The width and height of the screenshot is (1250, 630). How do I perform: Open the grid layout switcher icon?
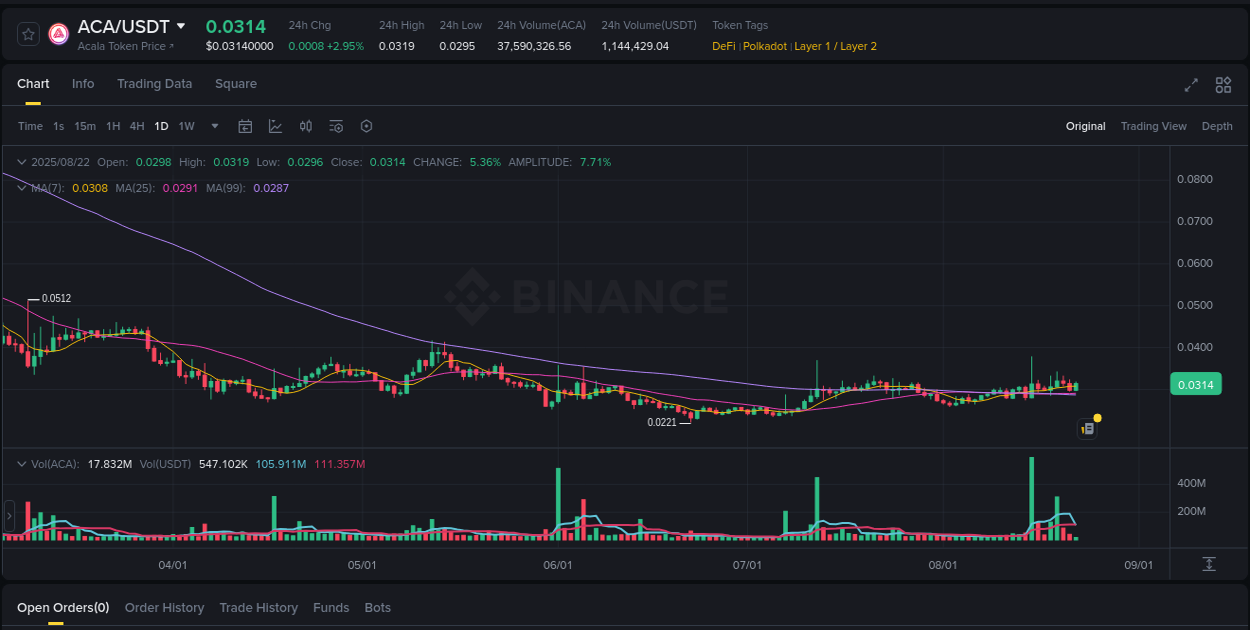(1223, 86)
